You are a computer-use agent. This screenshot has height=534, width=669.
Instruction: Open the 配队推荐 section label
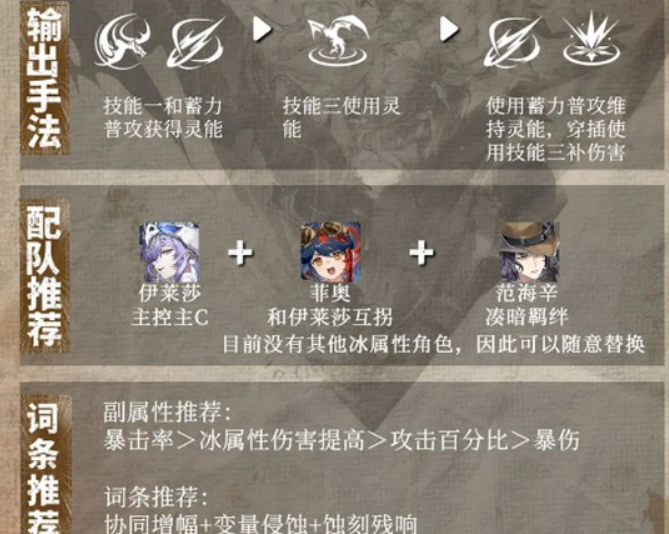pyautogui.click(x=44, y=276)
